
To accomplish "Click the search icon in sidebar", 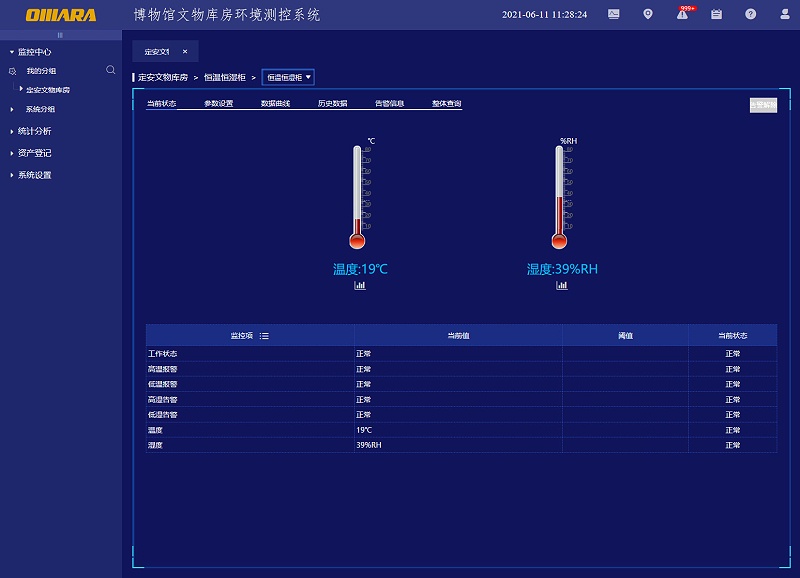I will coord(110,70).
